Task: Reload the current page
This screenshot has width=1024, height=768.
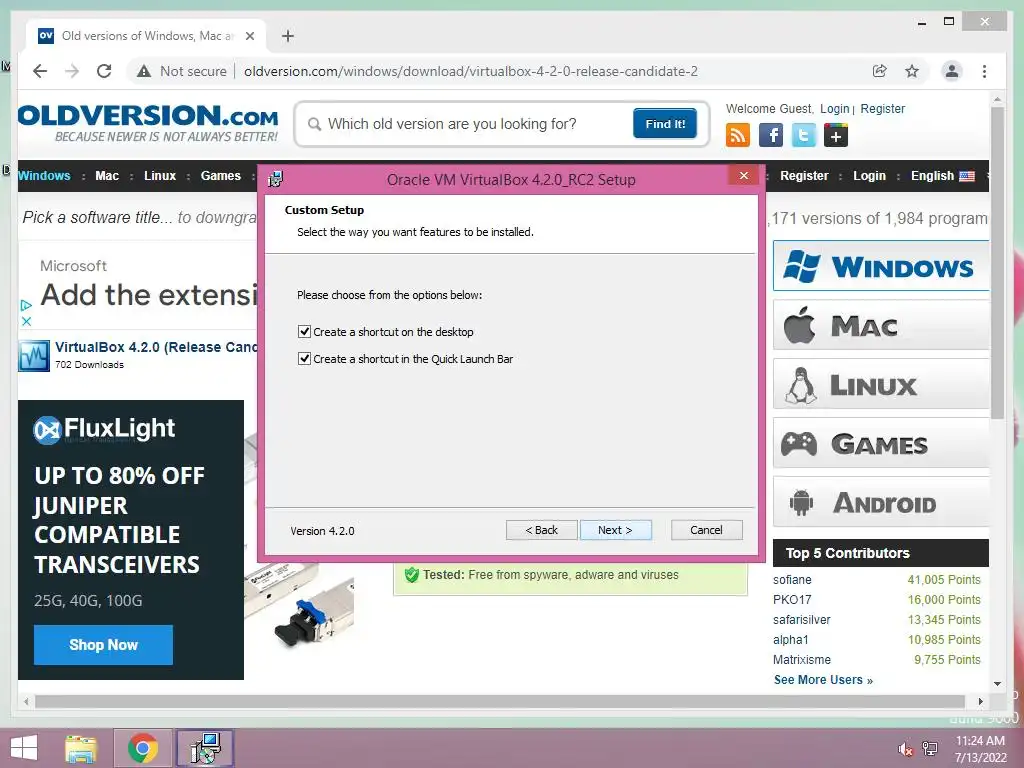Action: [x=104, y=71]
